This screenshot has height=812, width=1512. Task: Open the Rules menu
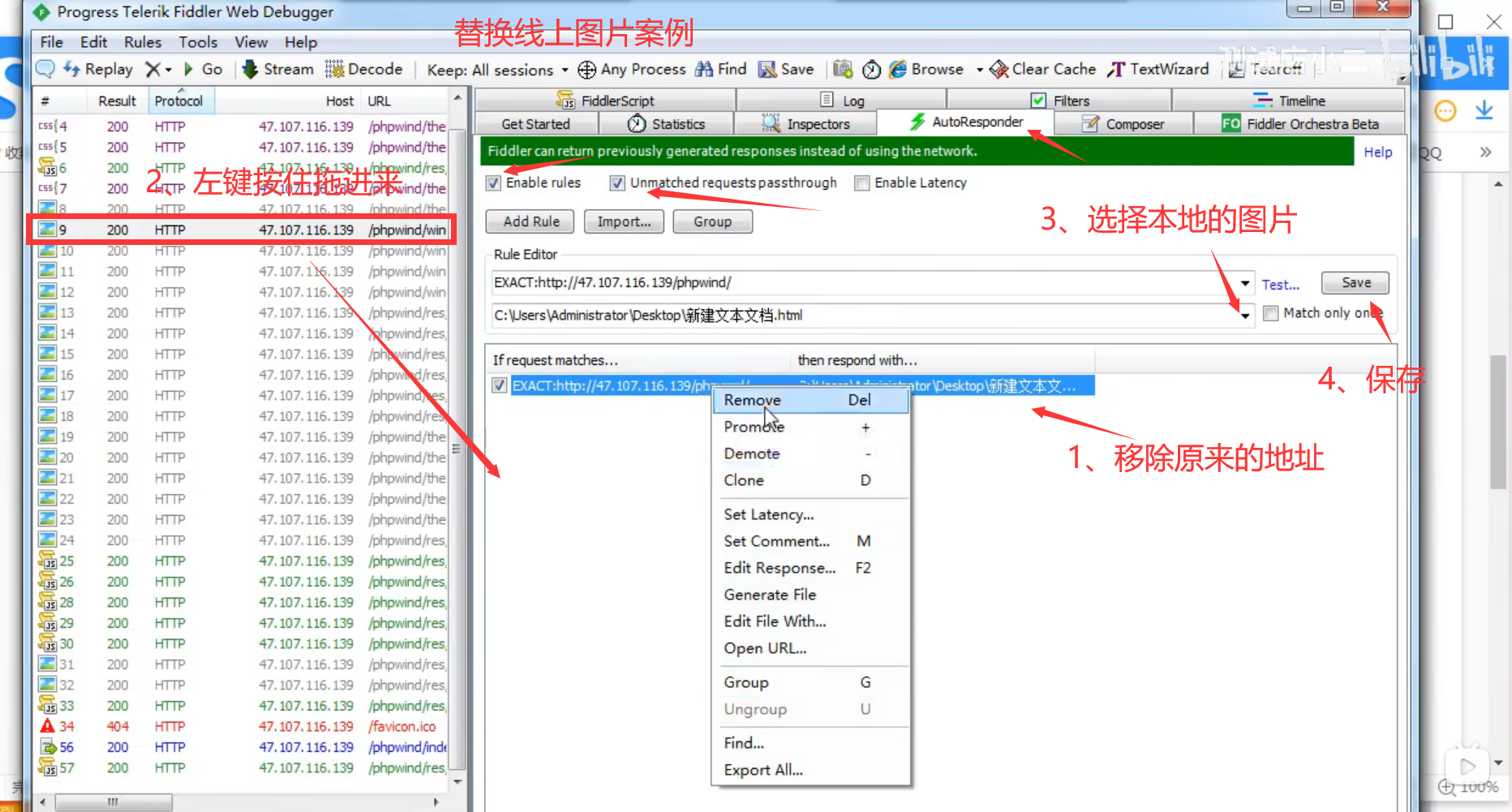coord(143,42)
